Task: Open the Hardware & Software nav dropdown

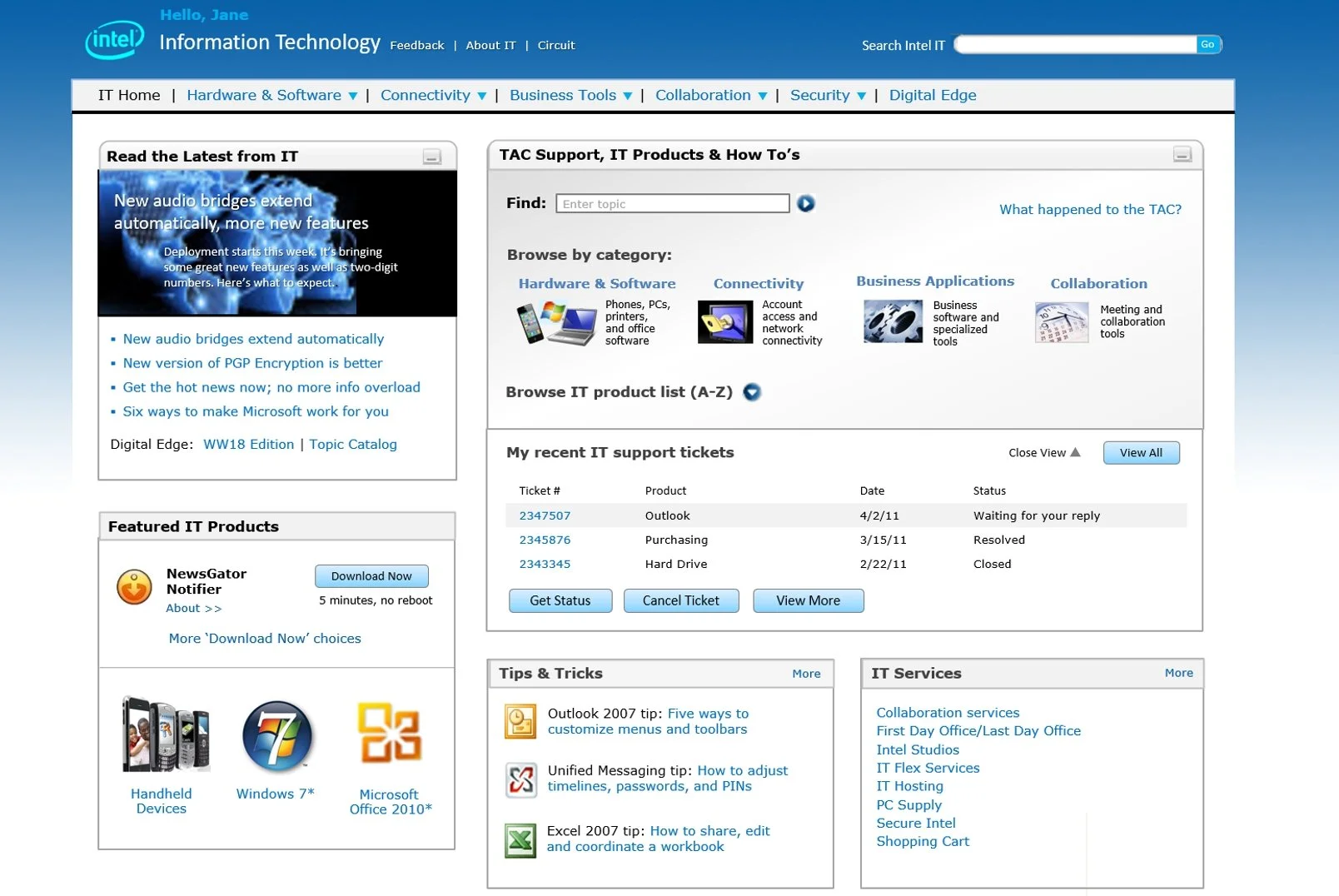Action: pyautogui.click(x=353, y=96)
